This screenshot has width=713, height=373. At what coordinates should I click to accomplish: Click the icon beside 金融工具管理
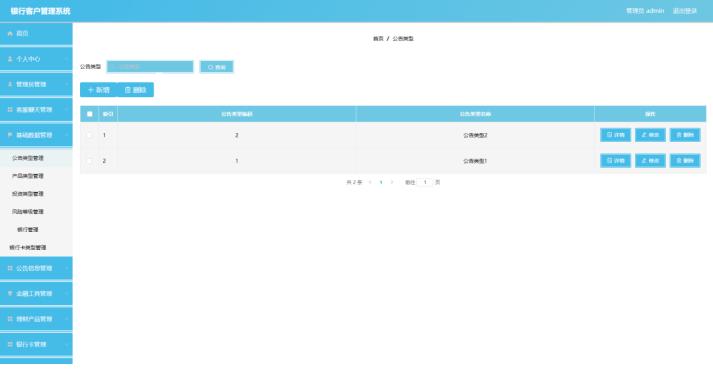click(10, 294)
